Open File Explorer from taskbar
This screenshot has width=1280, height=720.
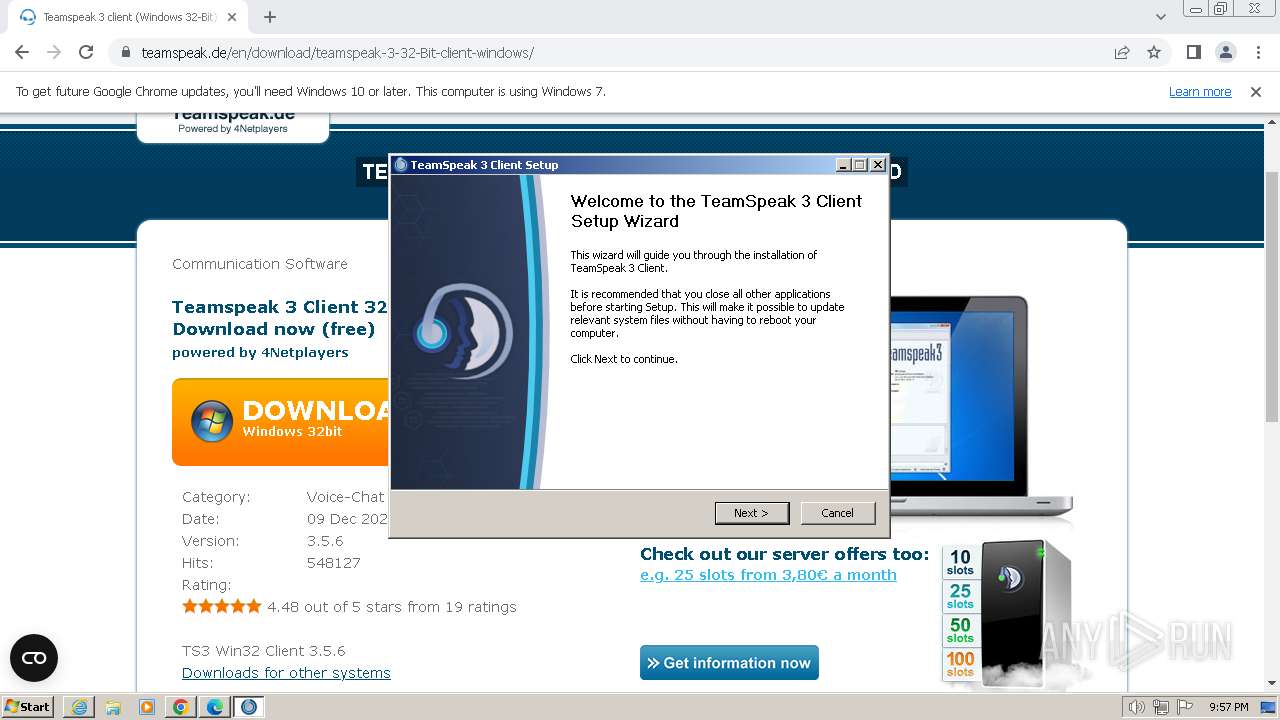[x=113, y=707]
